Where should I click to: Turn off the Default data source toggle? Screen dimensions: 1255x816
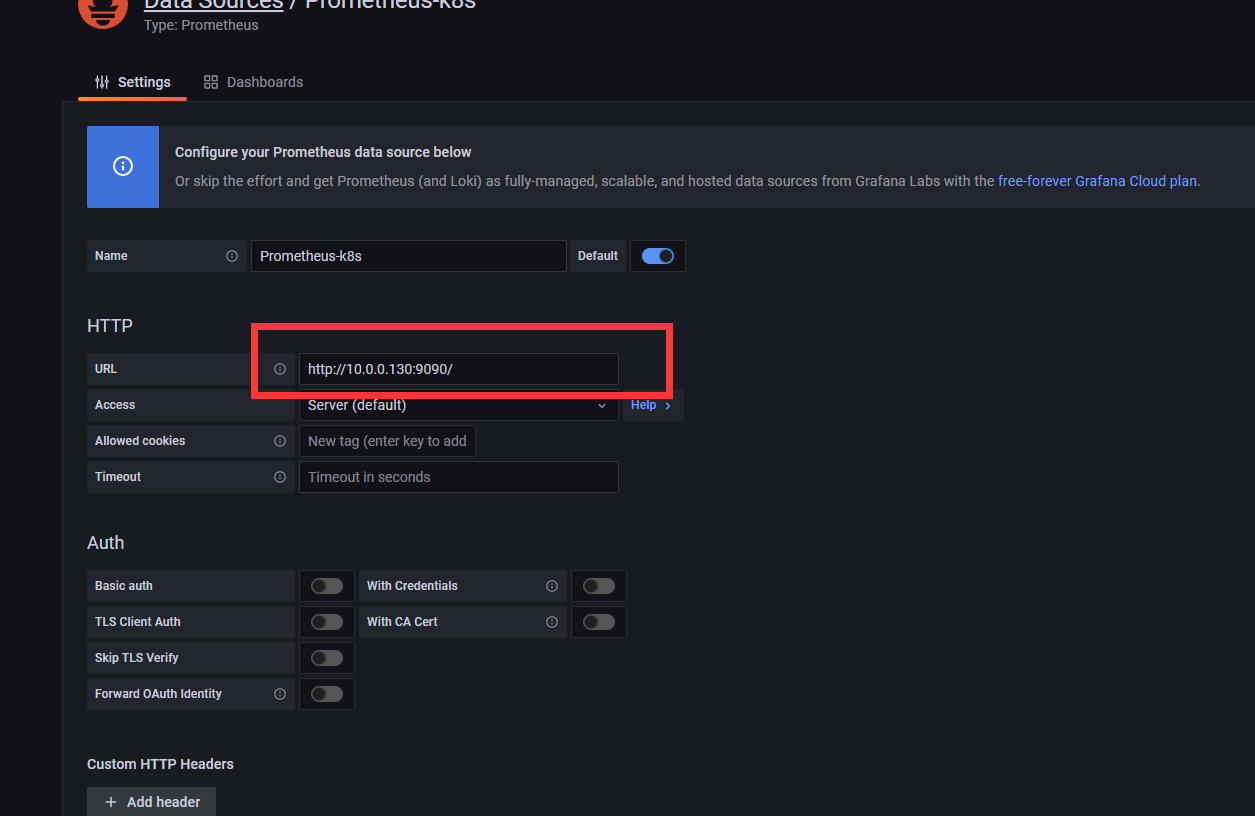[x=658, y=256]
